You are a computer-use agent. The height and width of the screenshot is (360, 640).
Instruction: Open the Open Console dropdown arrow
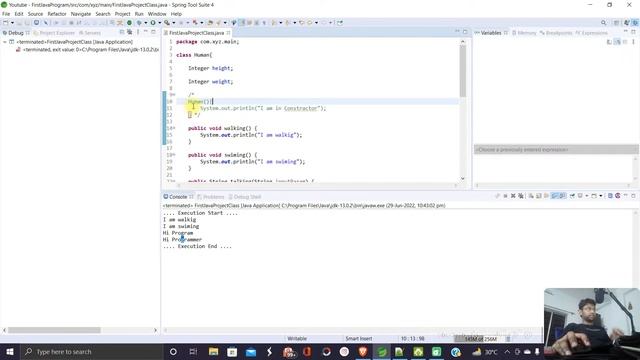[x=601, y=196]
